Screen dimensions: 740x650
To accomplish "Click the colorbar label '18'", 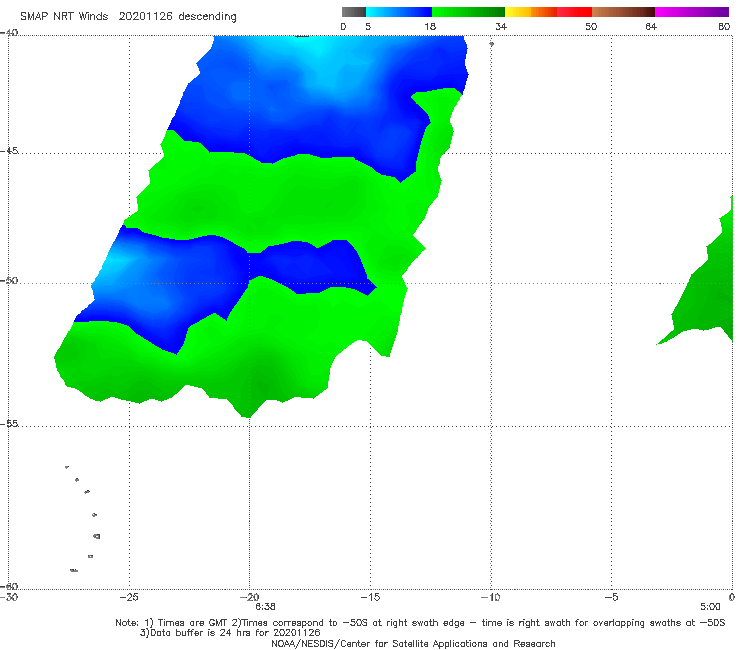I will pyautogui.click(x=430, y=26).
